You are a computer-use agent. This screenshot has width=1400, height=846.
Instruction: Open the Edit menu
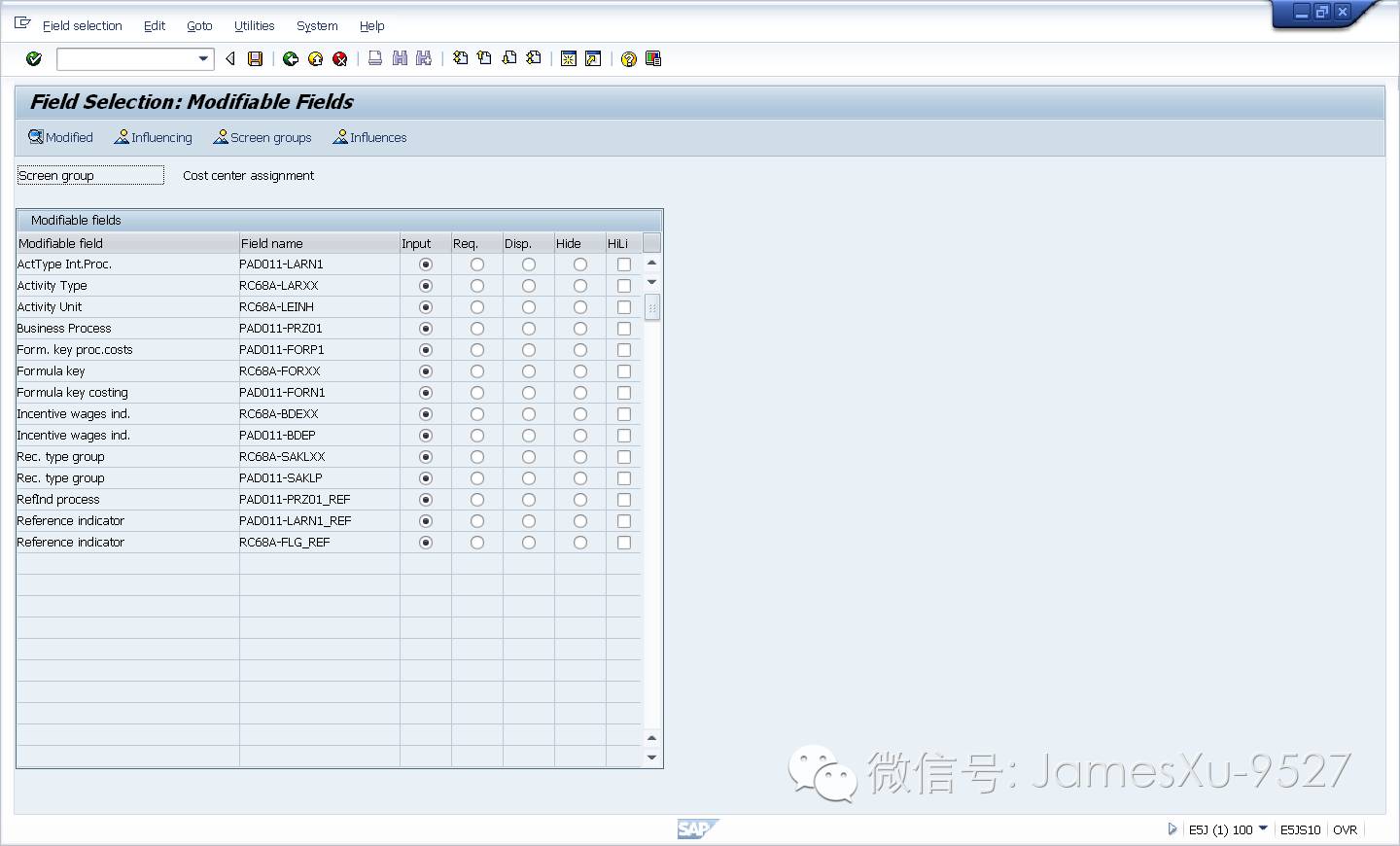tap(155, 26)
